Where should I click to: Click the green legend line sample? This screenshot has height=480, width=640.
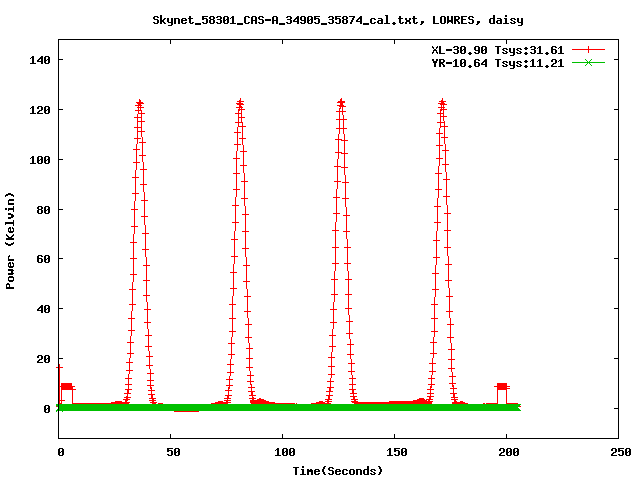point(588,63)
